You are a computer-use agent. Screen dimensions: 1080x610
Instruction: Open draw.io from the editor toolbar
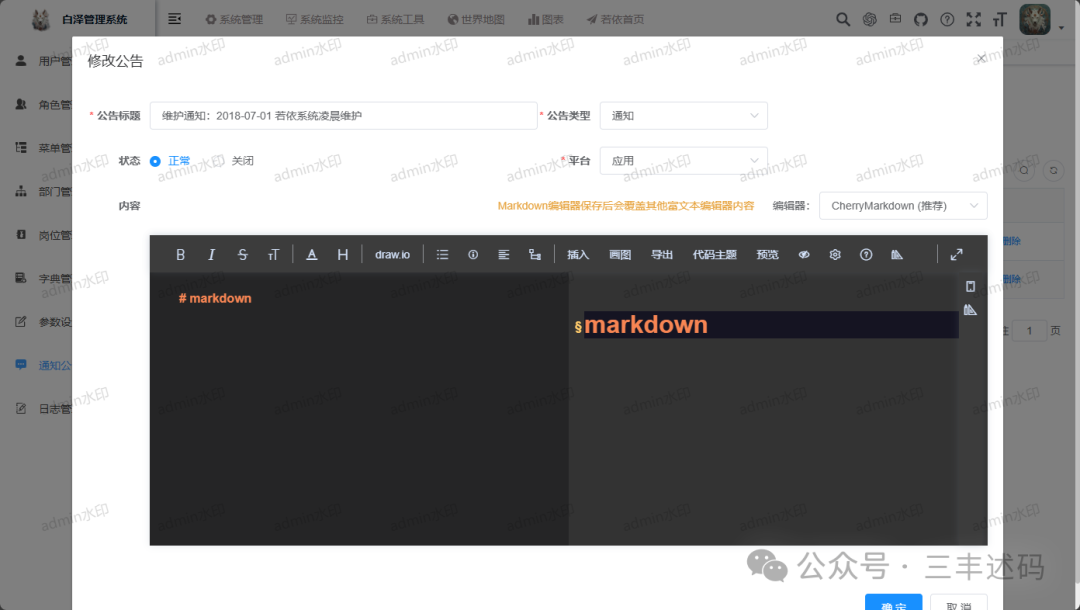393,255
